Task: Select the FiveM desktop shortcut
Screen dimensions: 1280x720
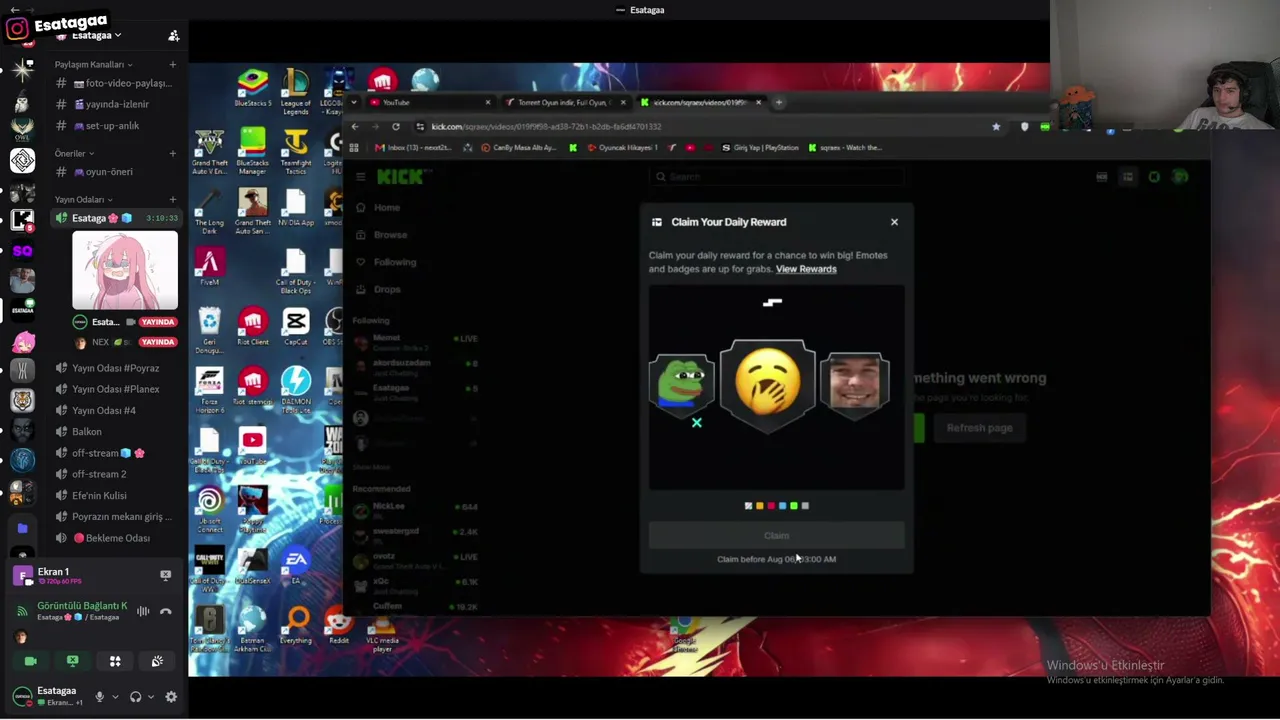Action: (209, 267)
